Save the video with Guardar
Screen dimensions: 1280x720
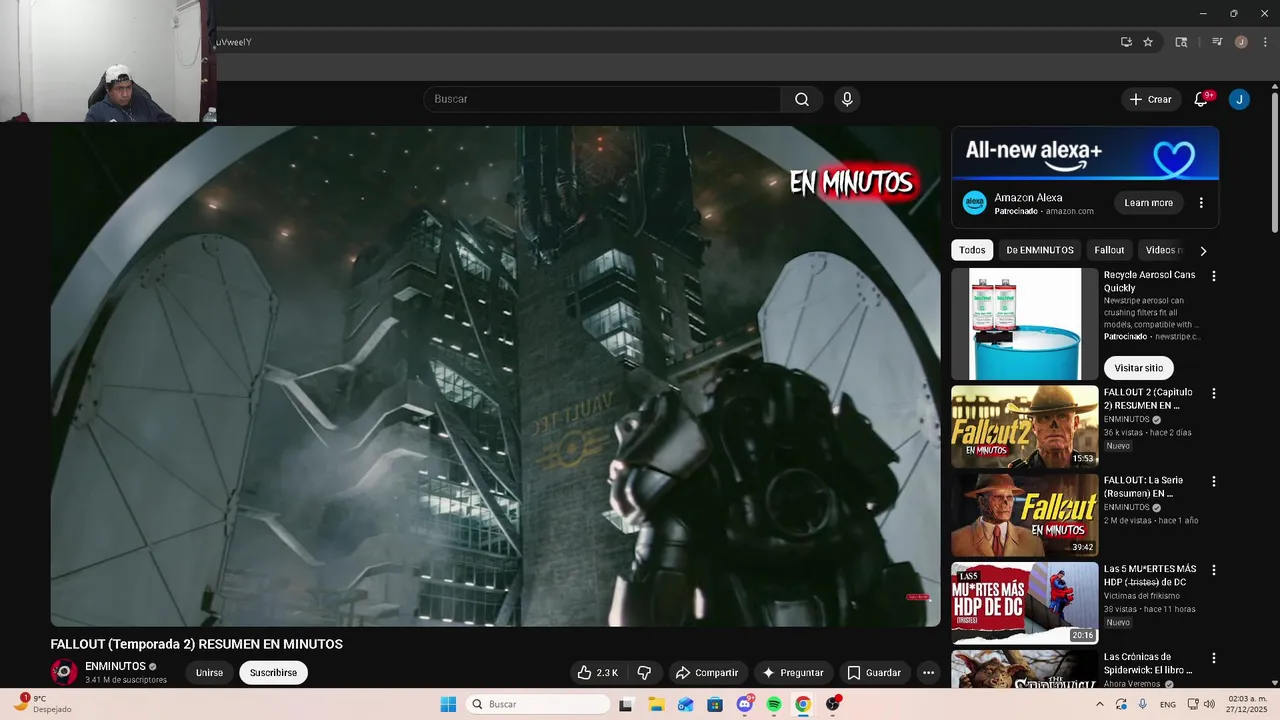(874, 673)
